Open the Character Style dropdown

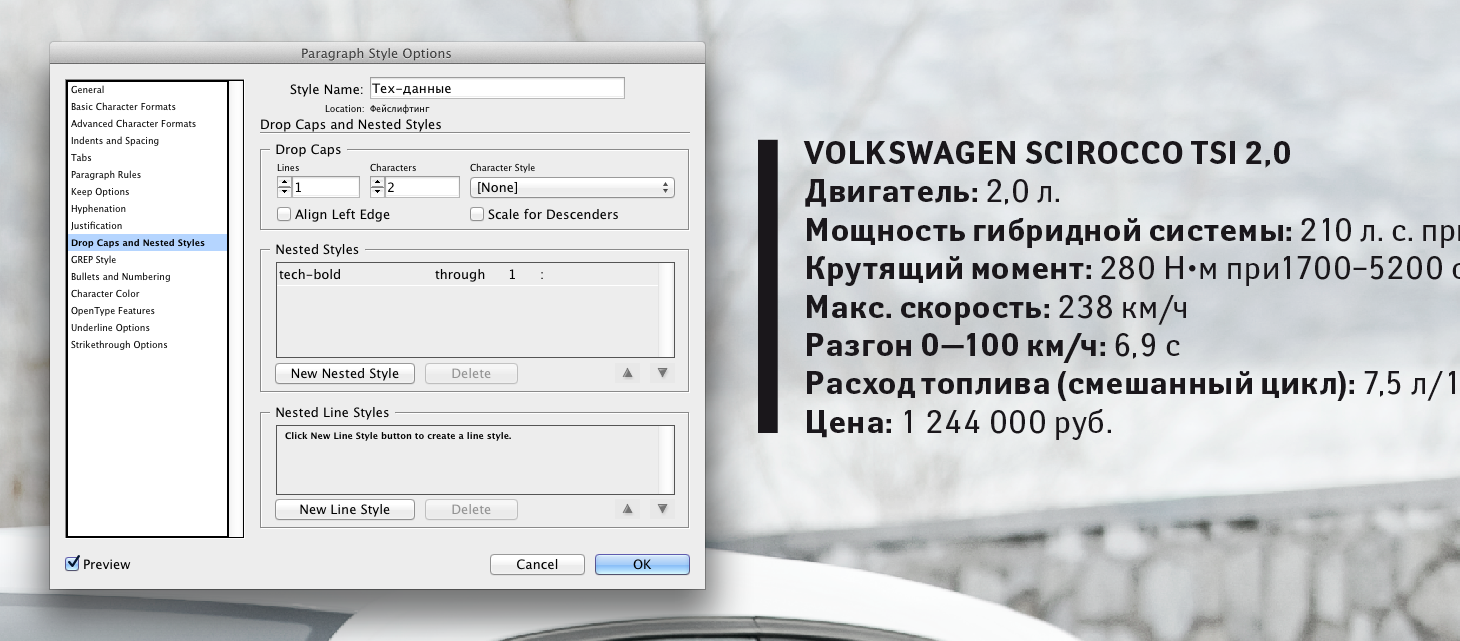(x=572, y=187)
